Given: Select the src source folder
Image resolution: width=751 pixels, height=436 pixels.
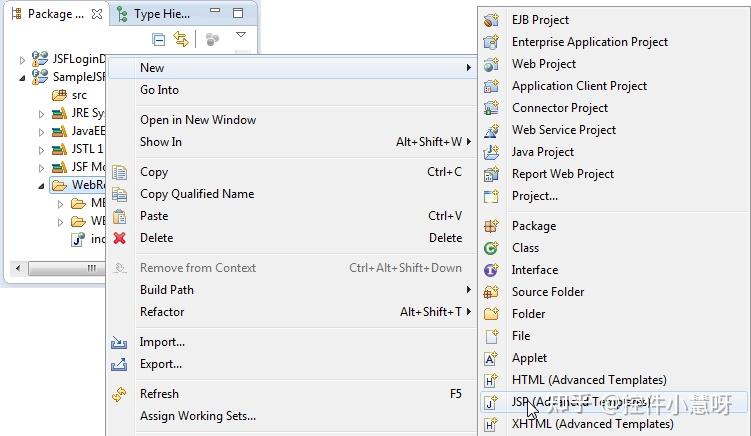Looking at the screenshot, I should pos(79,95).
